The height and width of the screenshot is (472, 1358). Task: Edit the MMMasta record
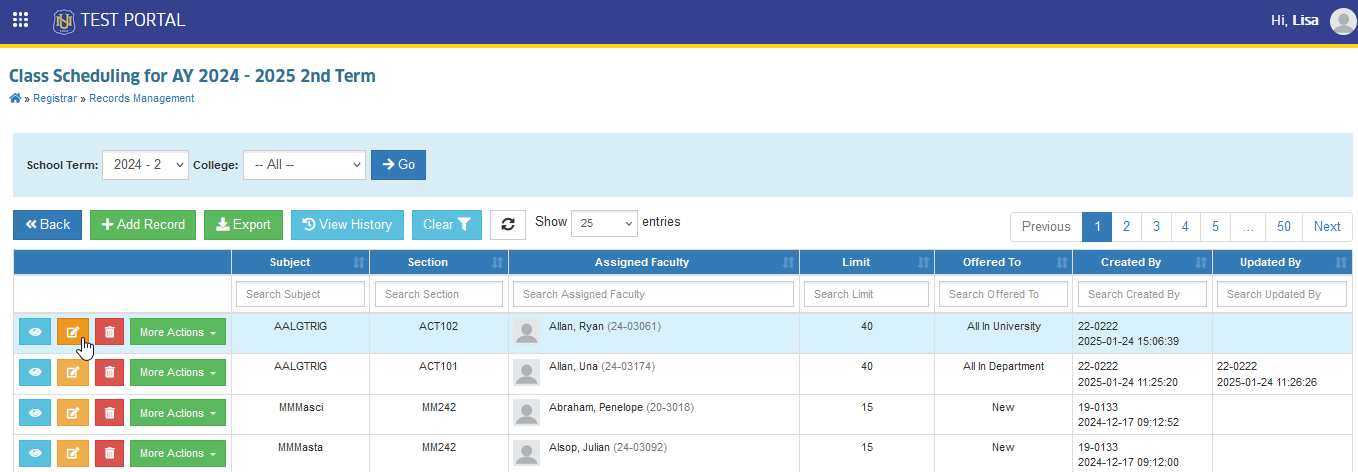click(x=72, y=453)
